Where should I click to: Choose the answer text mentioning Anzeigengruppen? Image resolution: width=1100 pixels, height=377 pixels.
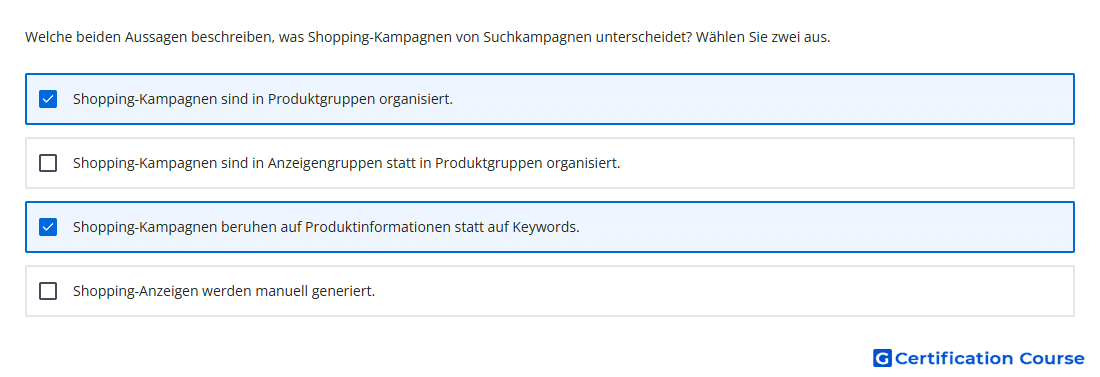pyautogui.click(x=347, y=163)
